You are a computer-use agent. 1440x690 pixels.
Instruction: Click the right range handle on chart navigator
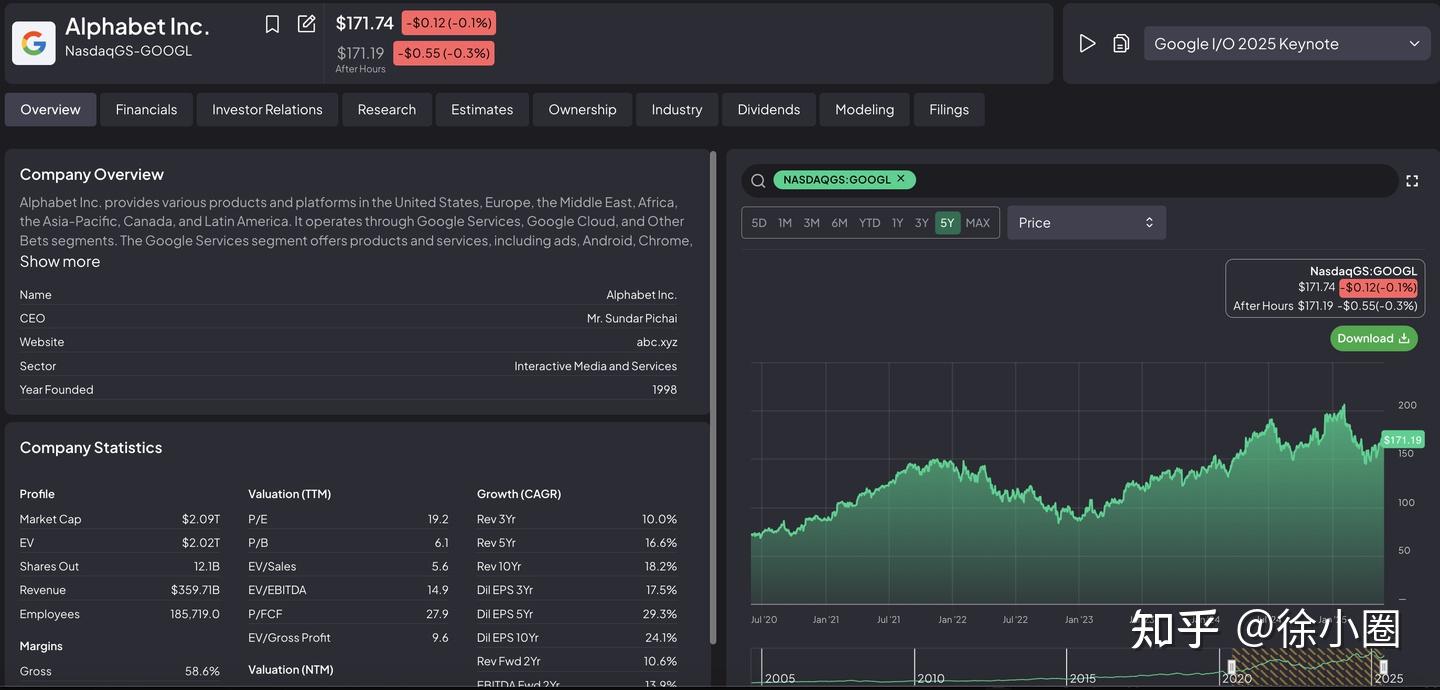point(1384,666)
